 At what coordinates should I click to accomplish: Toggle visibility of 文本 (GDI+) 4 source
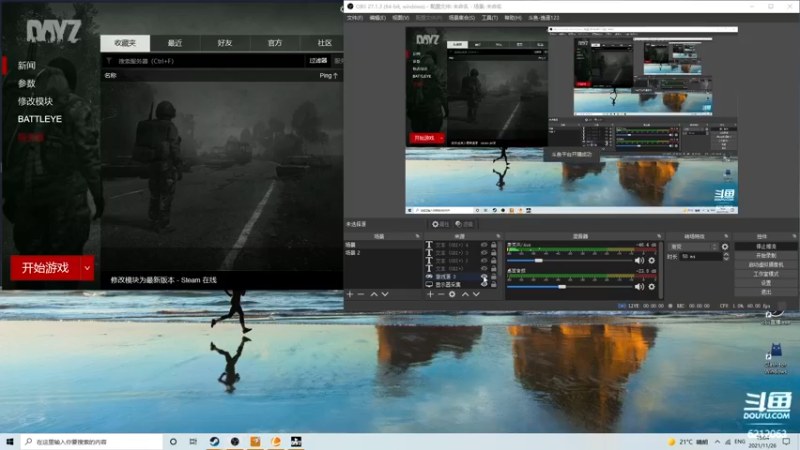pyautogui.click(x=484, y=245)
